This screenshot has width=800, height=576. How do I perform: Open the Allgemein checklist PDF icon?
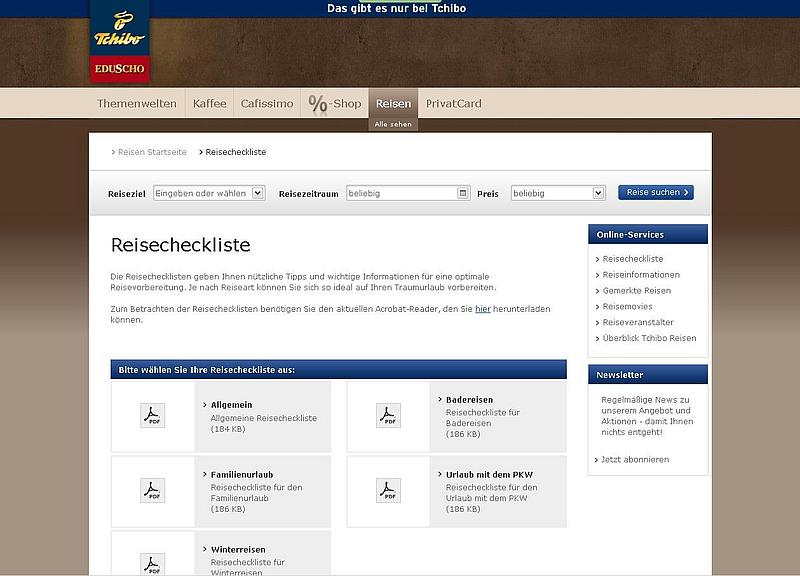click(x=153, y=415)
